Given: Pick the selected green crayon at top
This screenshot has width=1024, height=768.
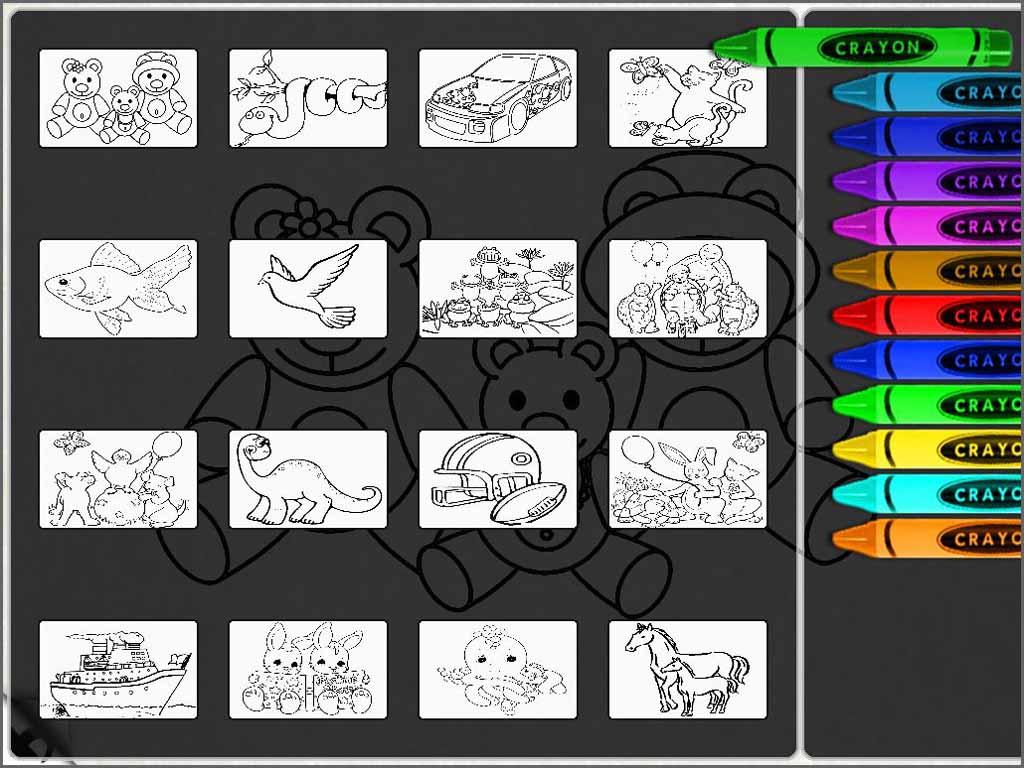Looking at the screenshot, I should pyautogui.click(x=862, y=47).
